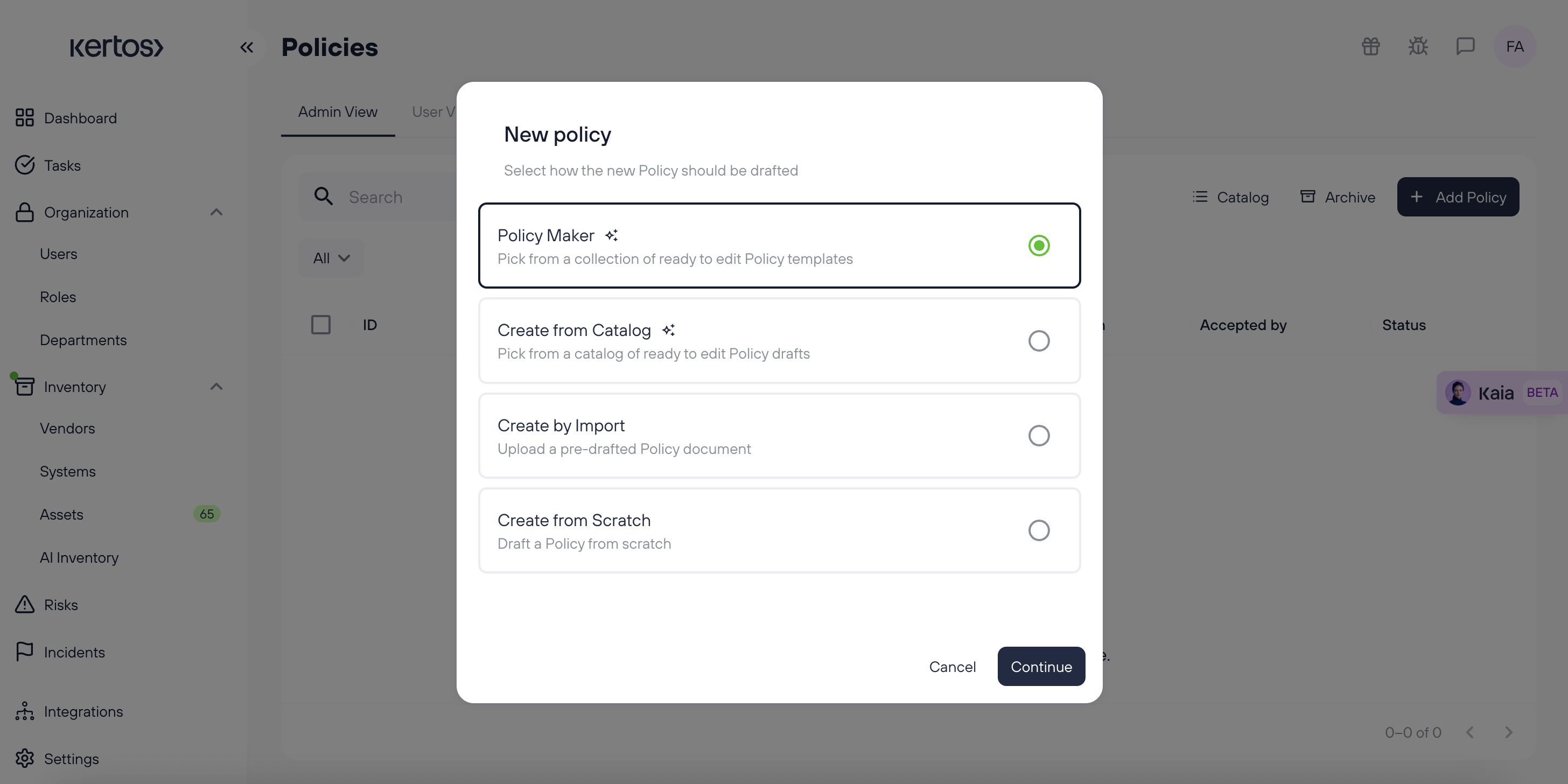Collapse the Organization section chevron
Image resolution: width=1568 pixels, height=784 pixels.
(216, 213)
